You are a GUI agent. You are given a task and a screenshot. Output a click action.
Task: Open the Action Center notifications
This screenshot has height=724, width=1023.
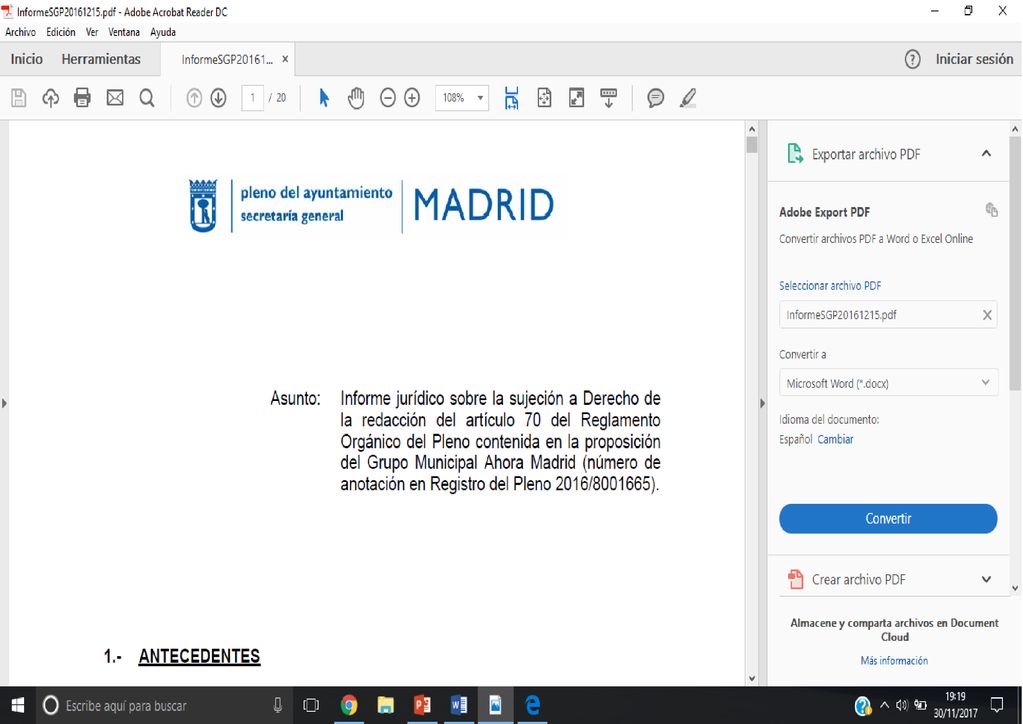[x=997, y=705]
